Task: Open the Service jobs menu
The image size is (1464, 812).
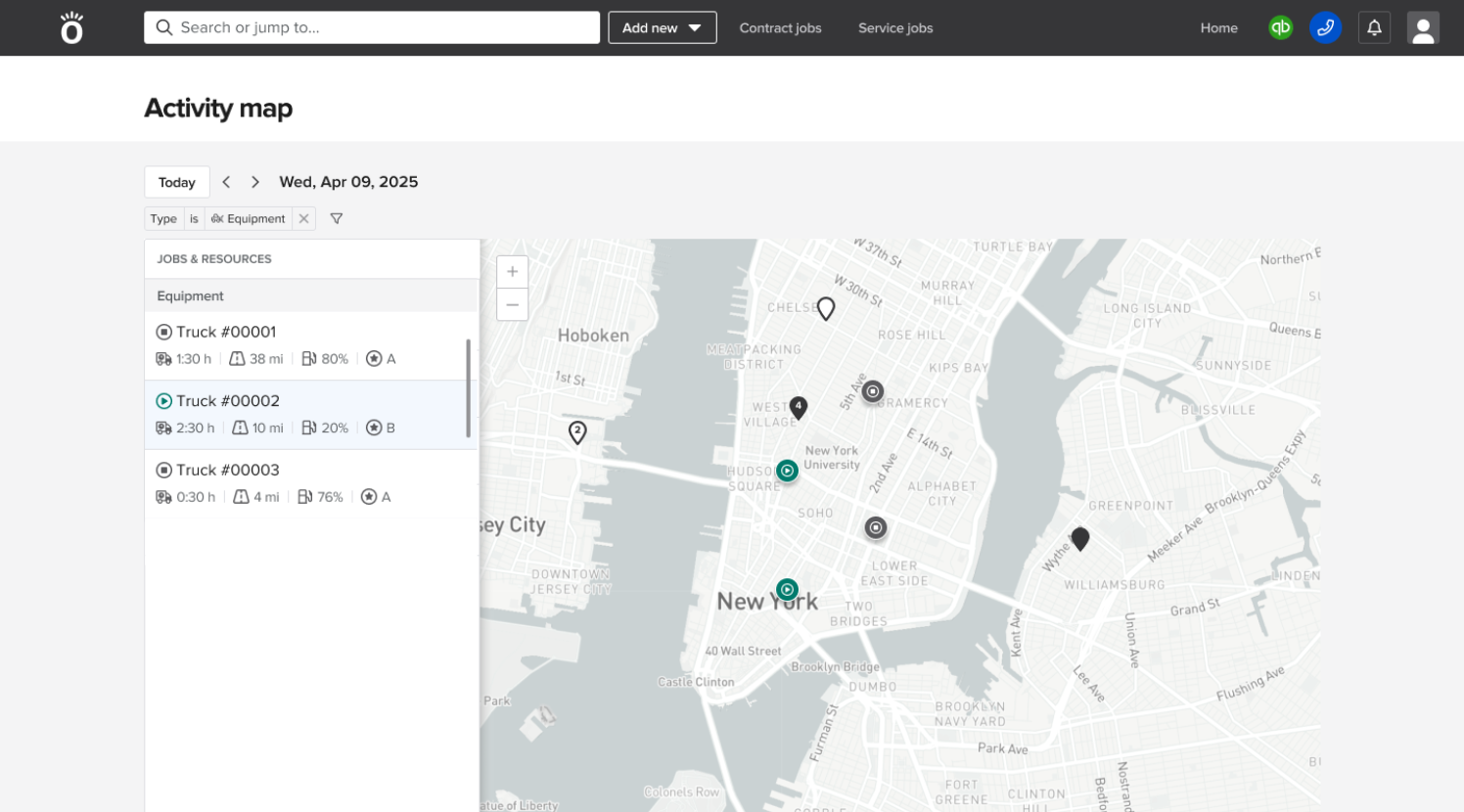Action: [895, 27]
